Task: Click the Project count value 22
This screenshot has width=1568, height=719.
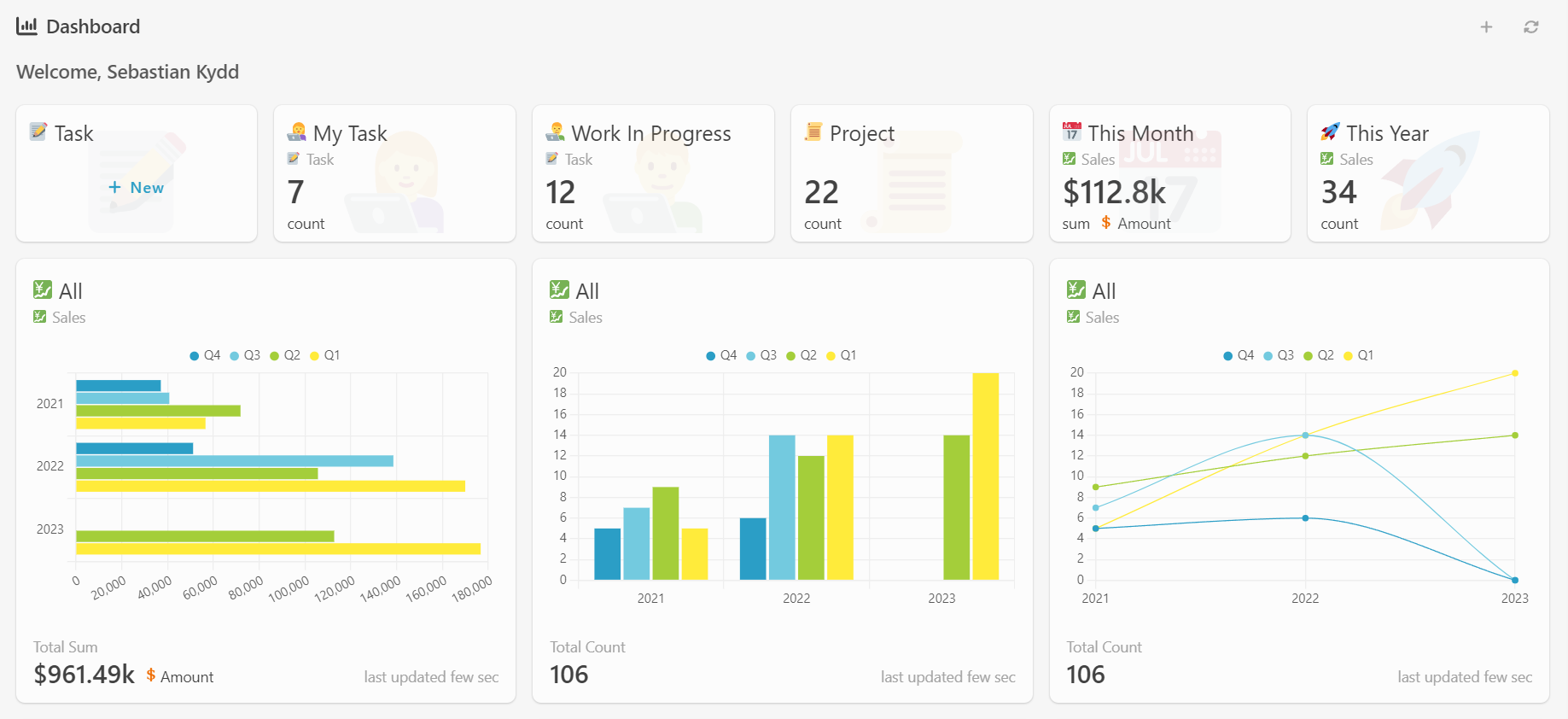Action: pyautogui.click(x=821, y=192)
